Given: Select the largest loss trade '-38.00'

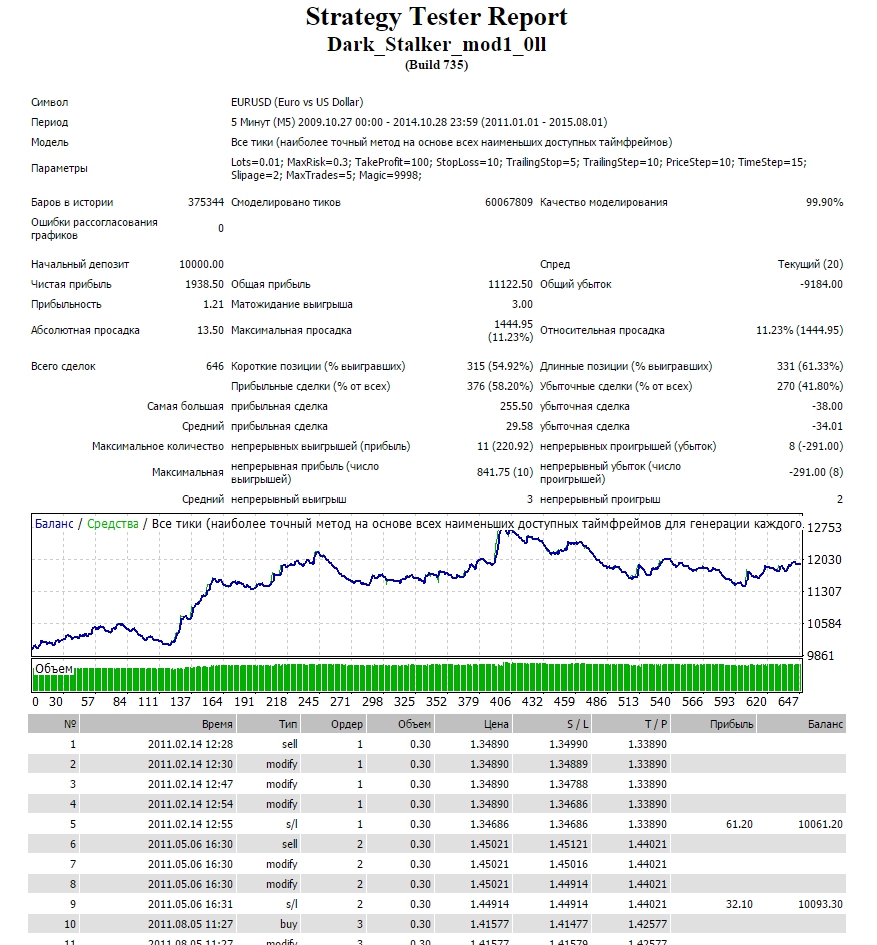Looking at the screenshot, I should [828, 407].
